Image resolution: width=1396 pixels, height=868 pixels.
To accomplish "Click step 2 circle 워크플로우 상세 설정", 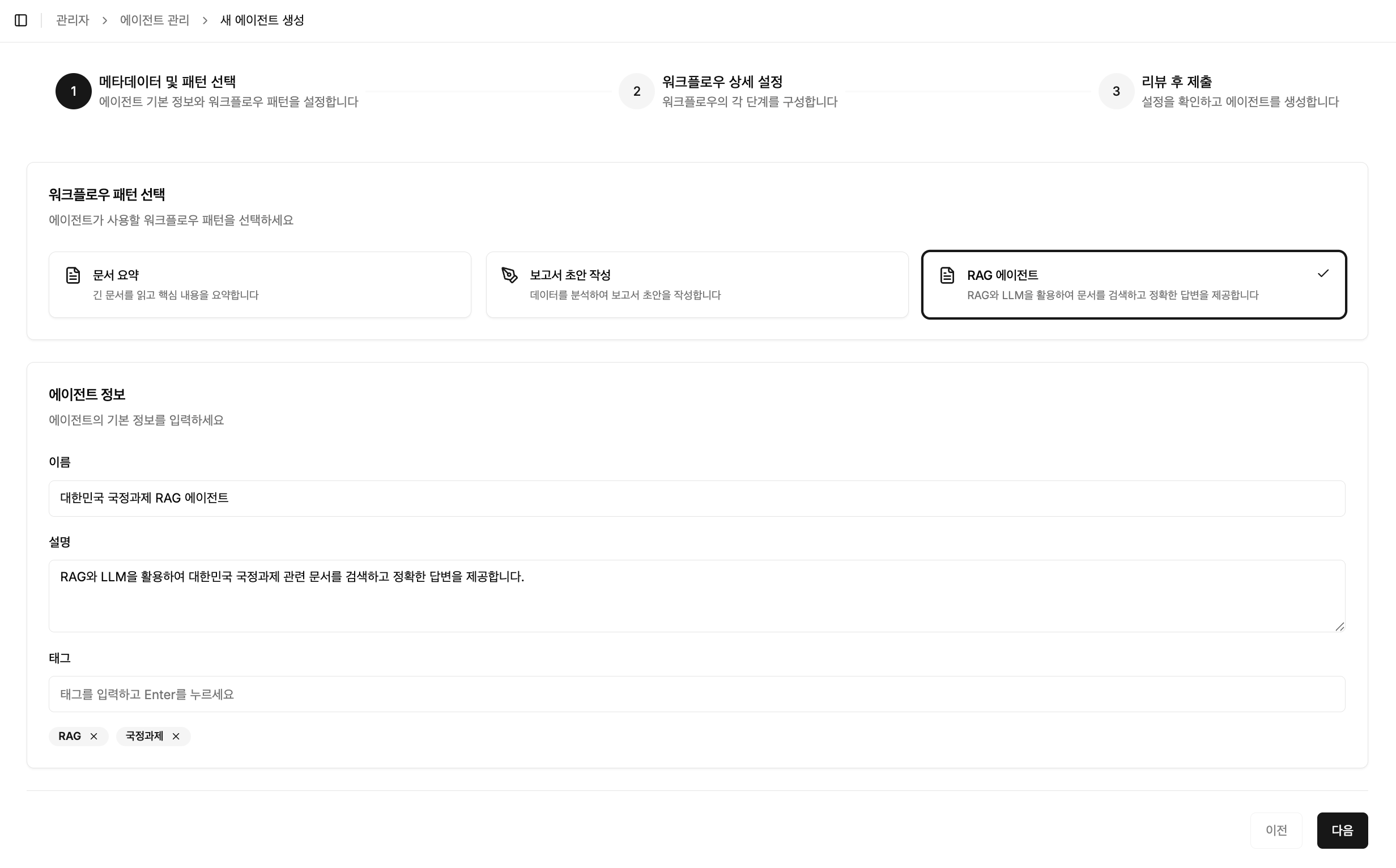I will coord(637,91).
